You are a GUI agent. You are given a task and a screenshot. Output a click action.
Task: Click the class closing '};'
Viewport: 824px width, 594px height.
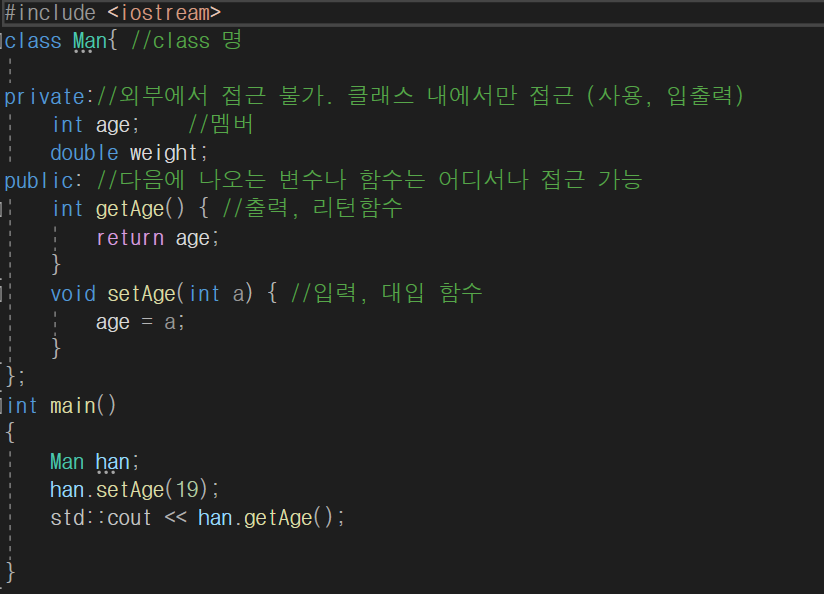[x=15, y=377]
